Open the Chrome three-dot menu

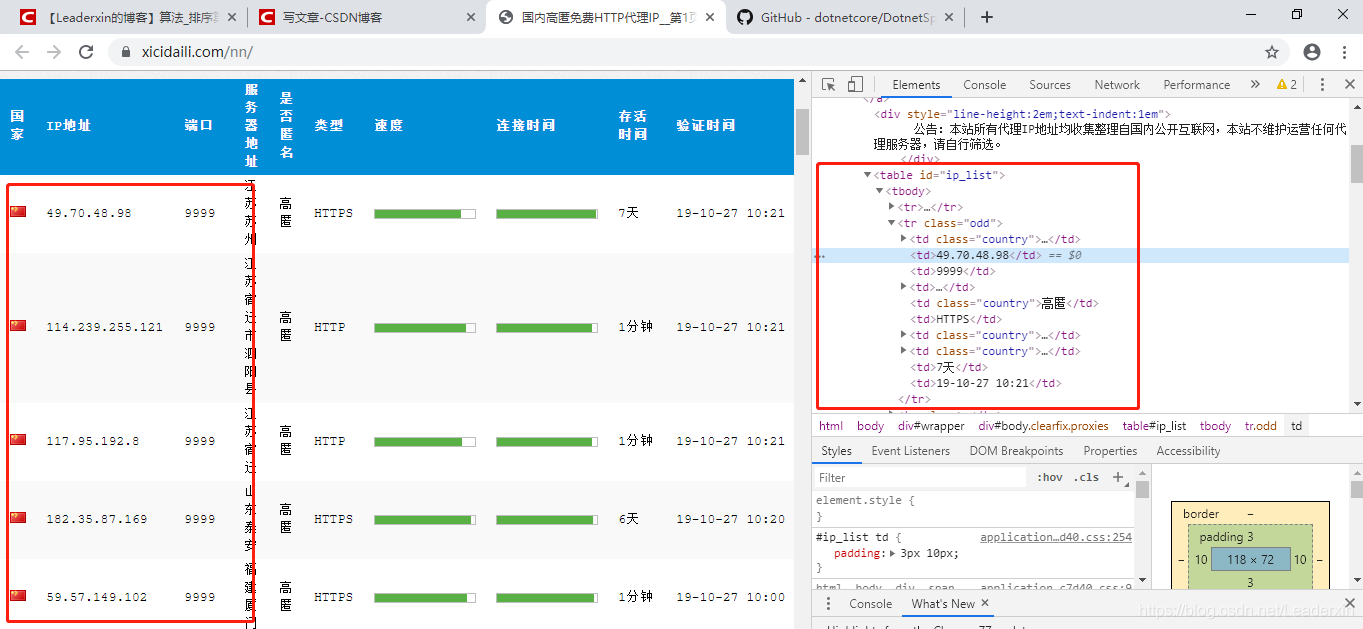click(1343, 52)
